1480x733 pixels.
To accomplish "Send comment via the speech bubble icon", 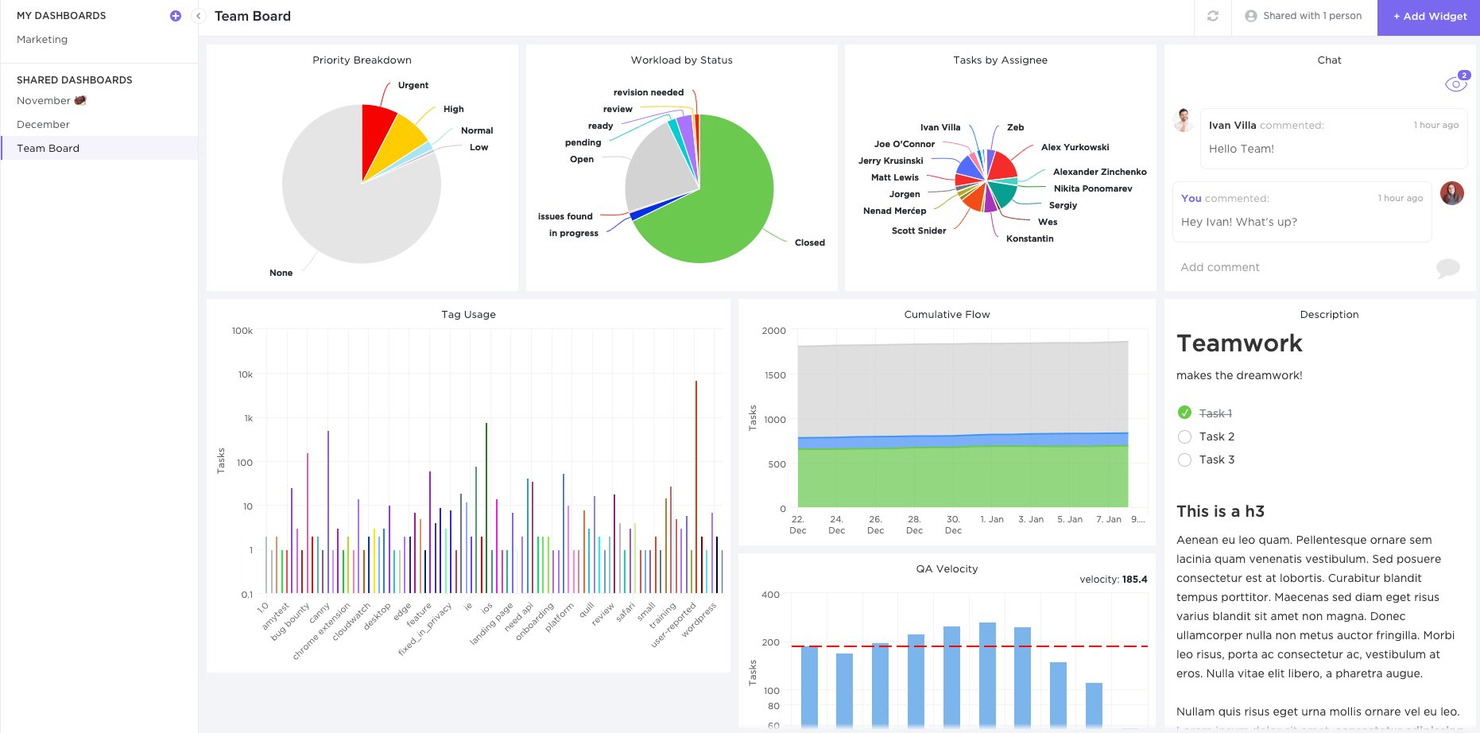I will click(x=1447, y=267).
